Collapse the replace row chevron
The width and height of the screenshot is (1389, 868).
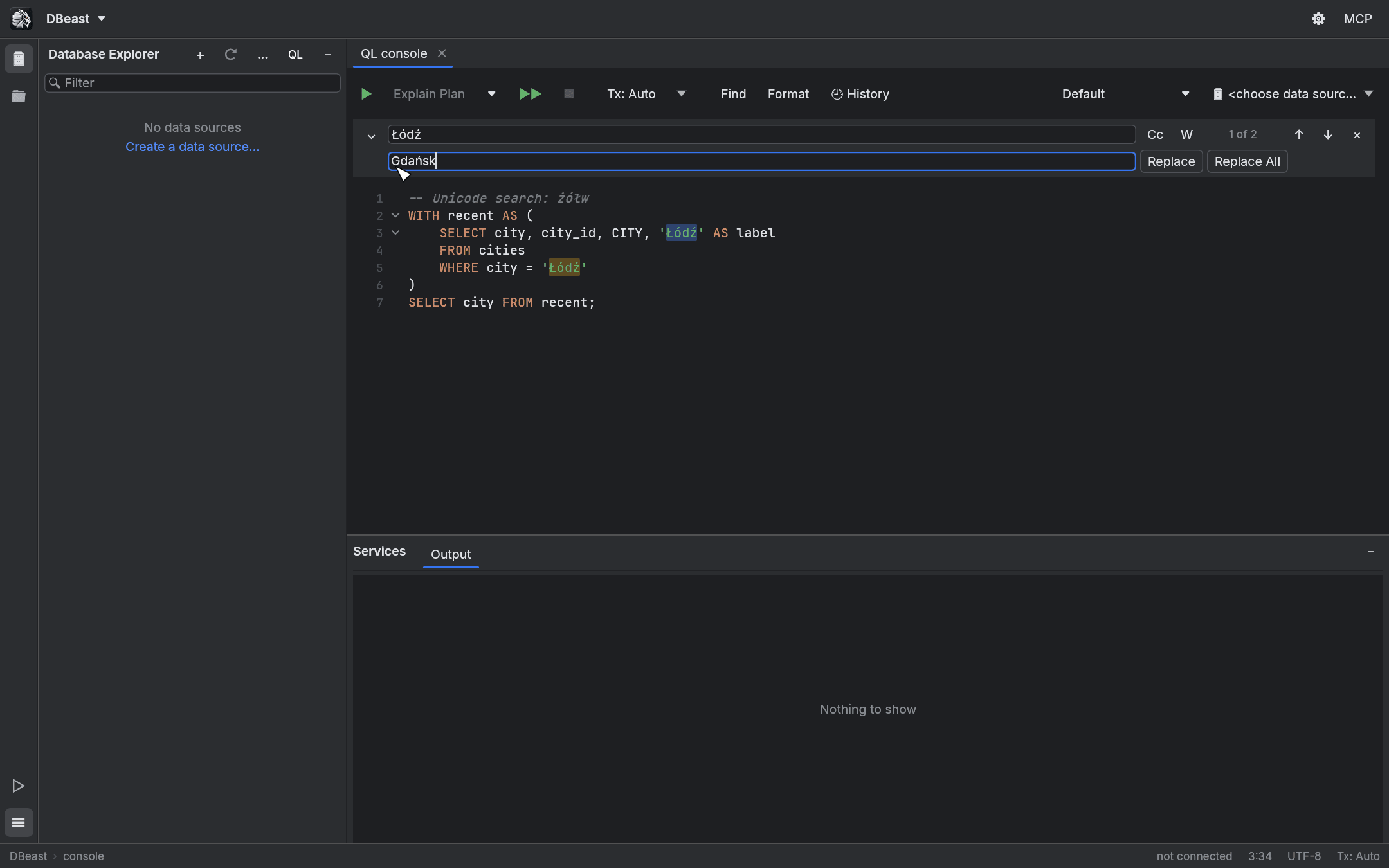click(x=371, y=136)
